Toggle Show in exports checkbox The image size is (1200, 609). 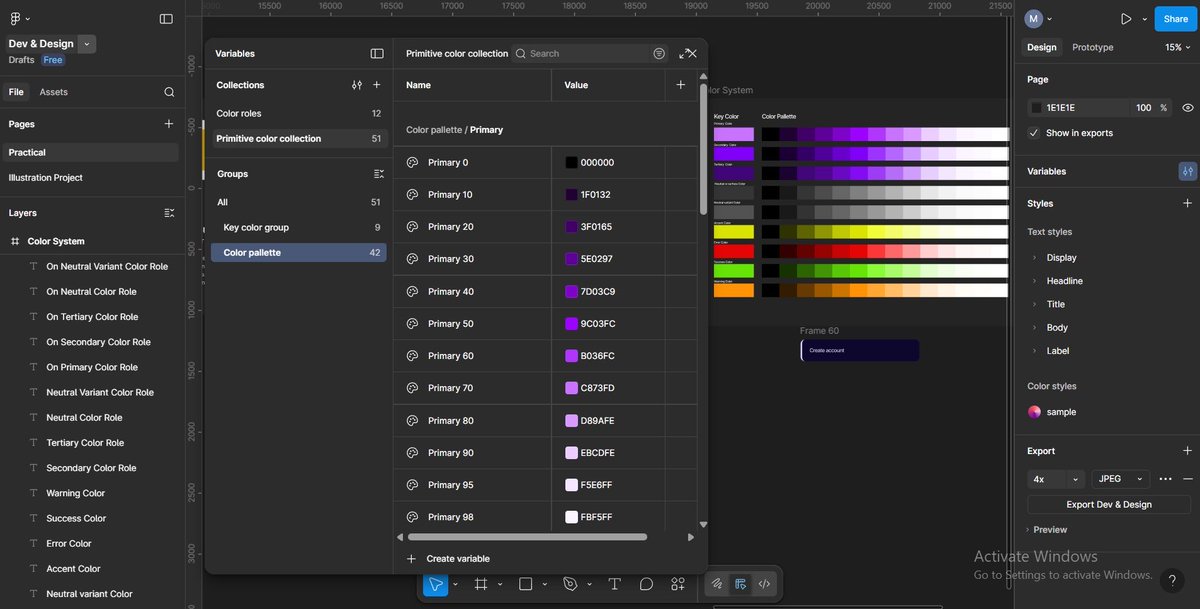tap(1034, 133)
